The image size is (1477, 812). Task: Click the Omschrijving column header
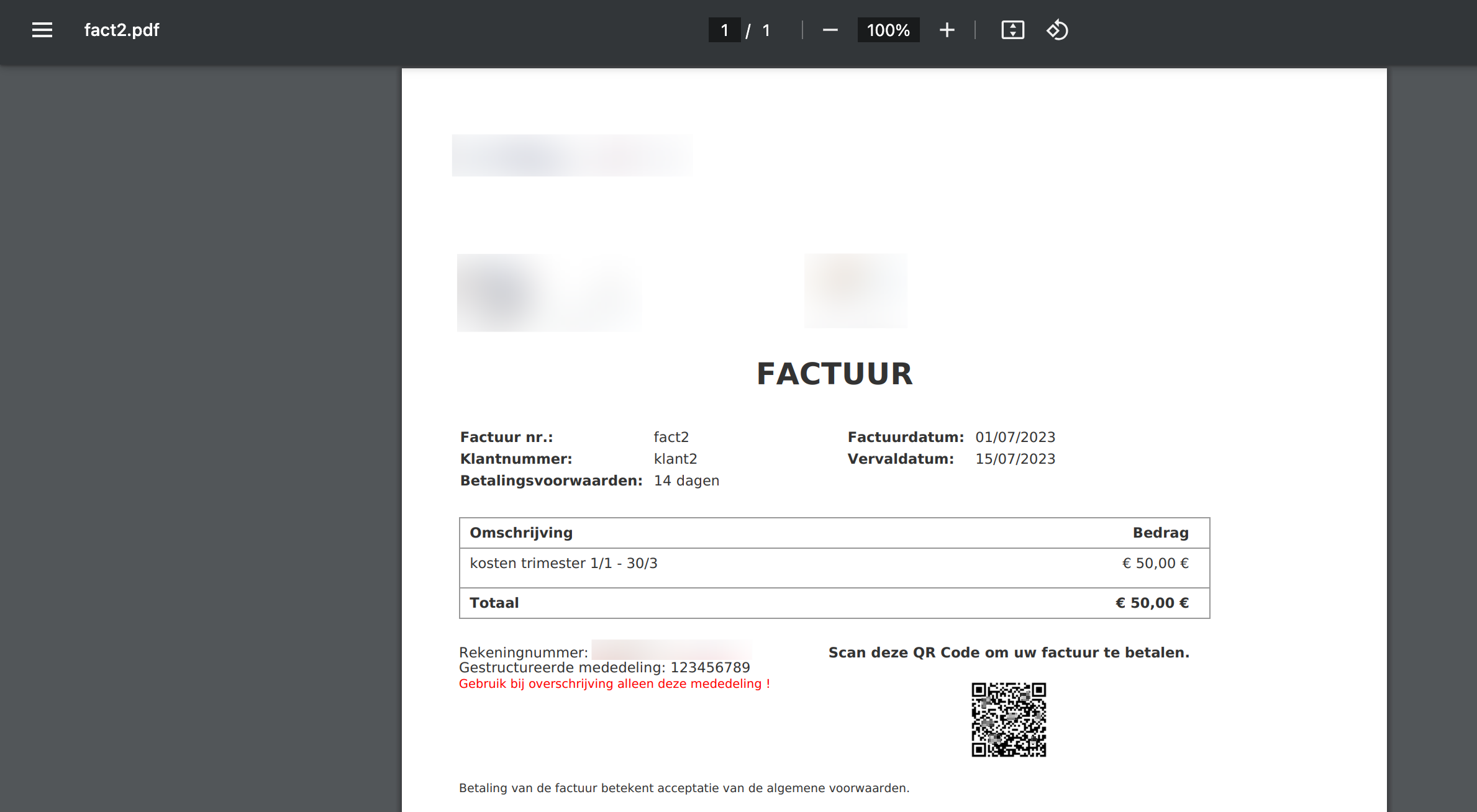[521, 533]
